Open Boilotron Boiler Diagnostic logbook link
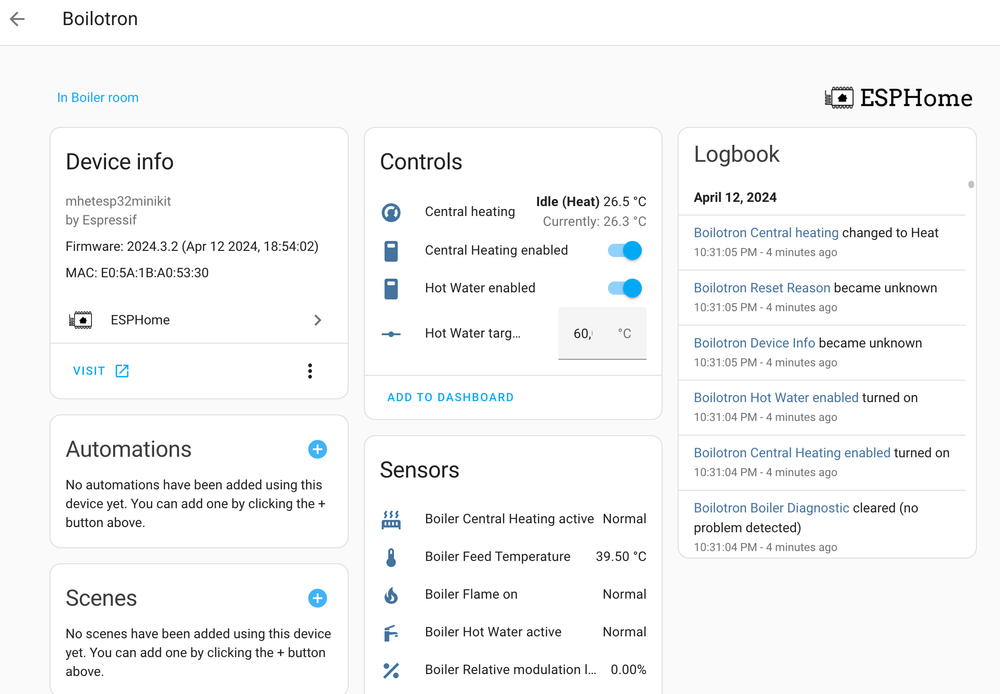1000x694 pixels. (x=771, y=508)
